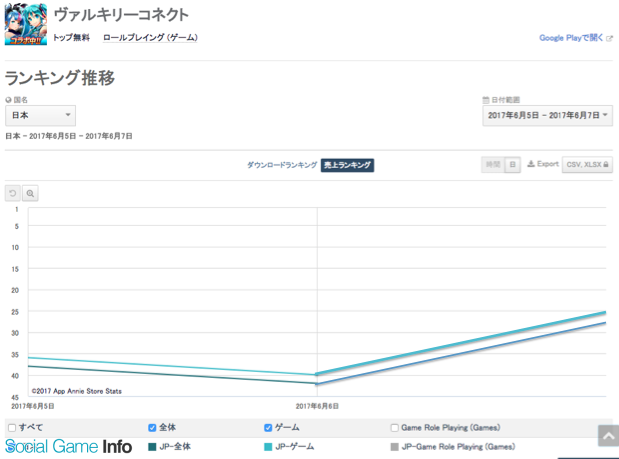Expand the 日本 country dropdown

(40, 115)
